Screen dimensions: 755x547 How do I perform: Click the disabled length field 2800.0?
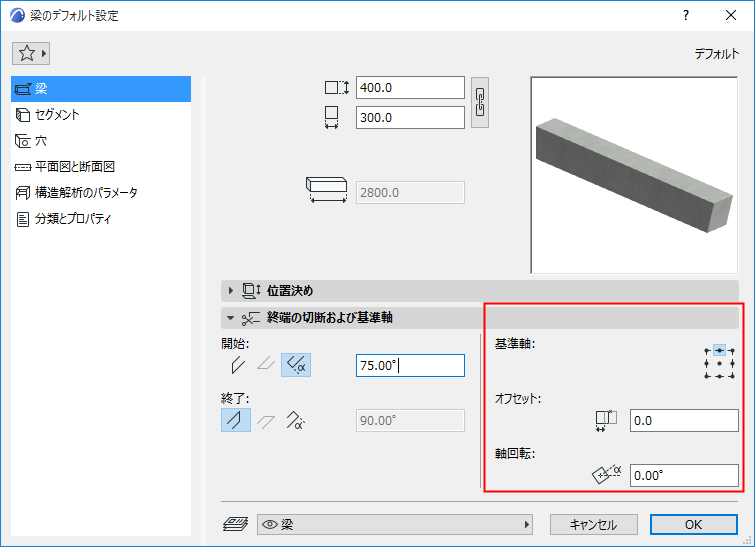410,193
